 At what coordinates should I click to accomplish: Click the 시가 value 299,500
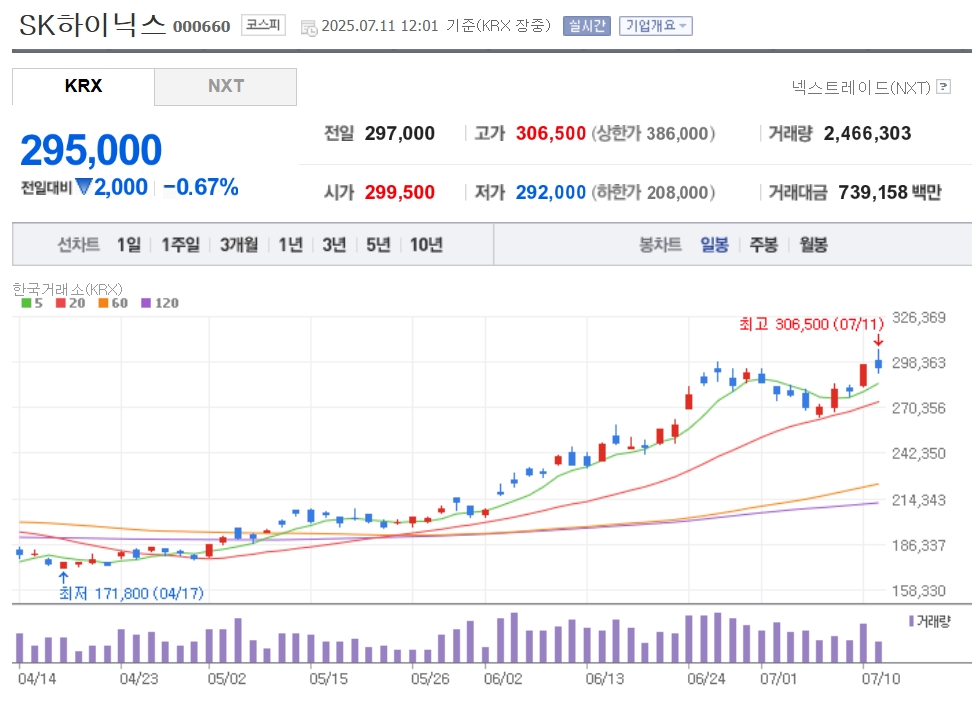400,192
